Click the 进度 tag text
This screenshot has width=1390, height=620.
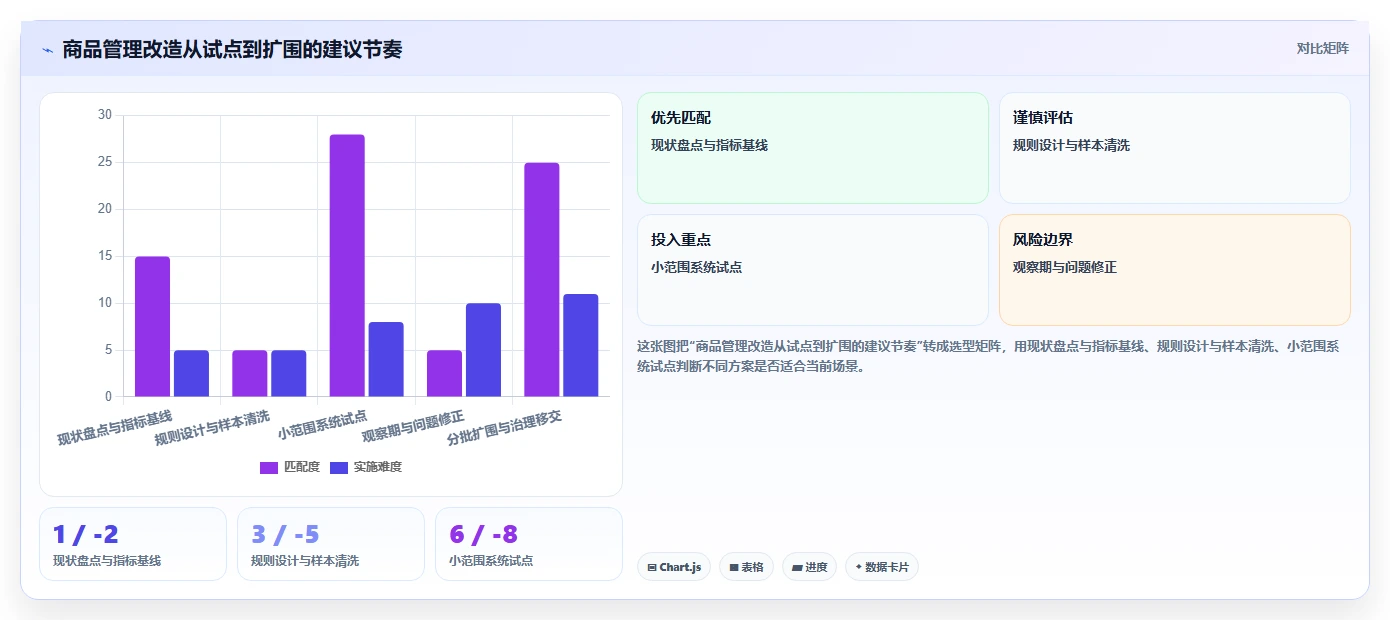(816, 567)
